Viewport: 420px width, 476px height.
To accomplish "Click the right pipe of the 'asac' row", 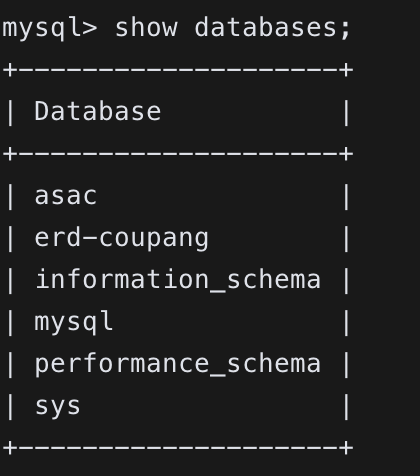I will [x=346, y=197].
